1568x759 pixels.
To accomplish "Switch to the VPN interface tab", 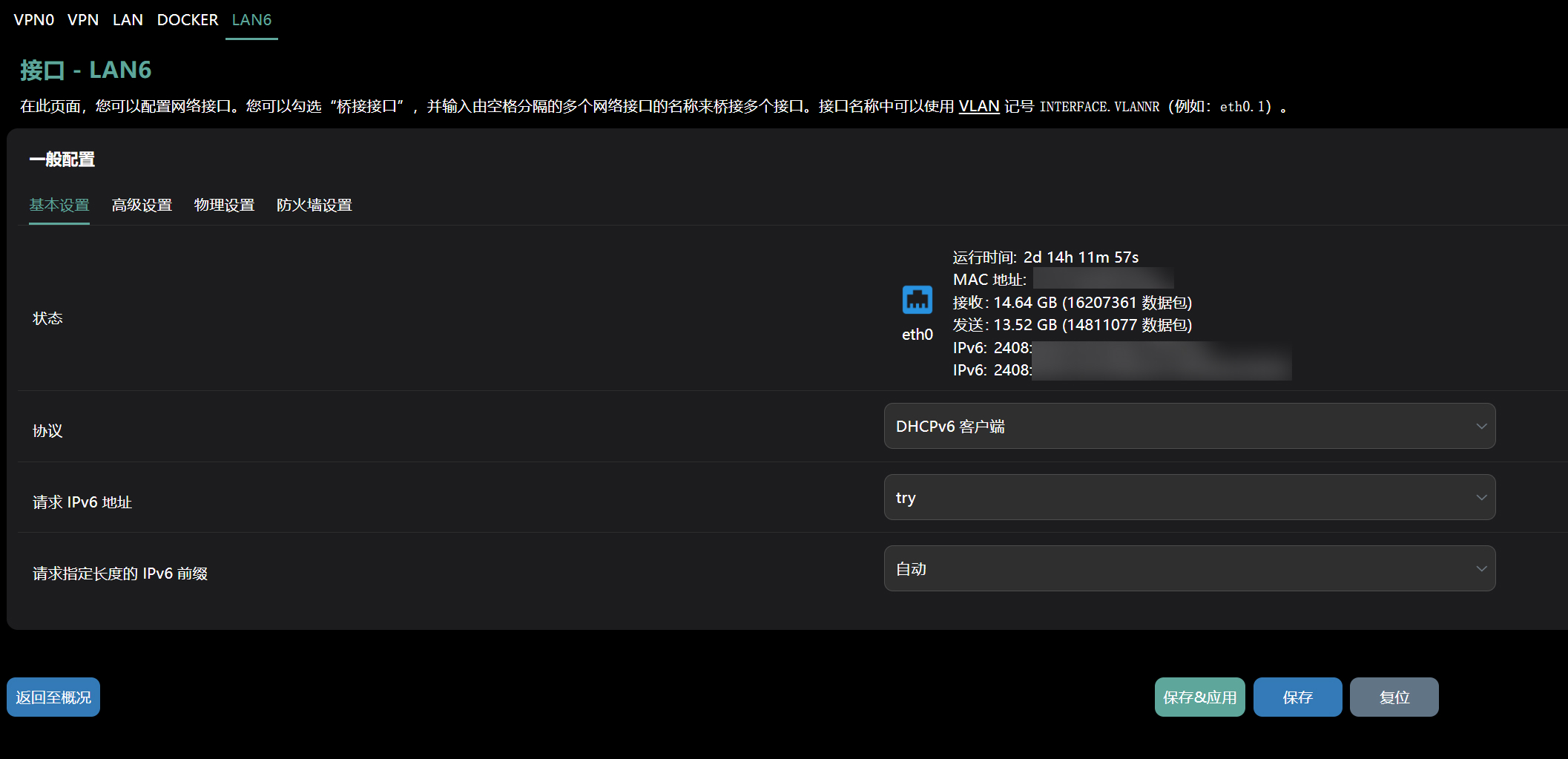I will coord(83,20).
